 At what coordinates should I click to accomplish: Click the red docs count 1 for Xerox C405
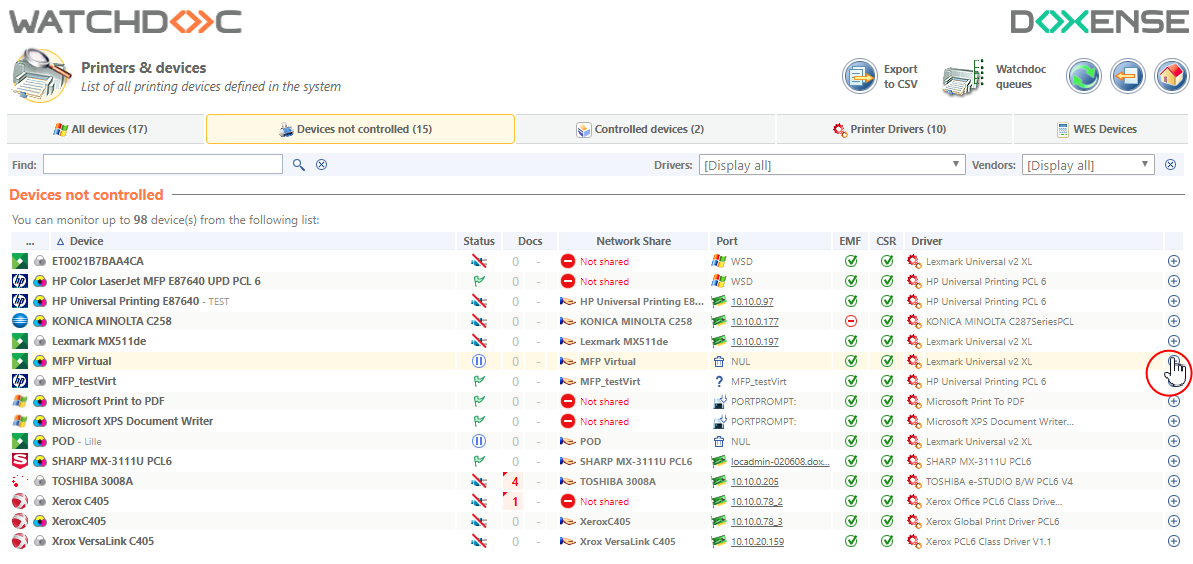click(x=515, y=502)
